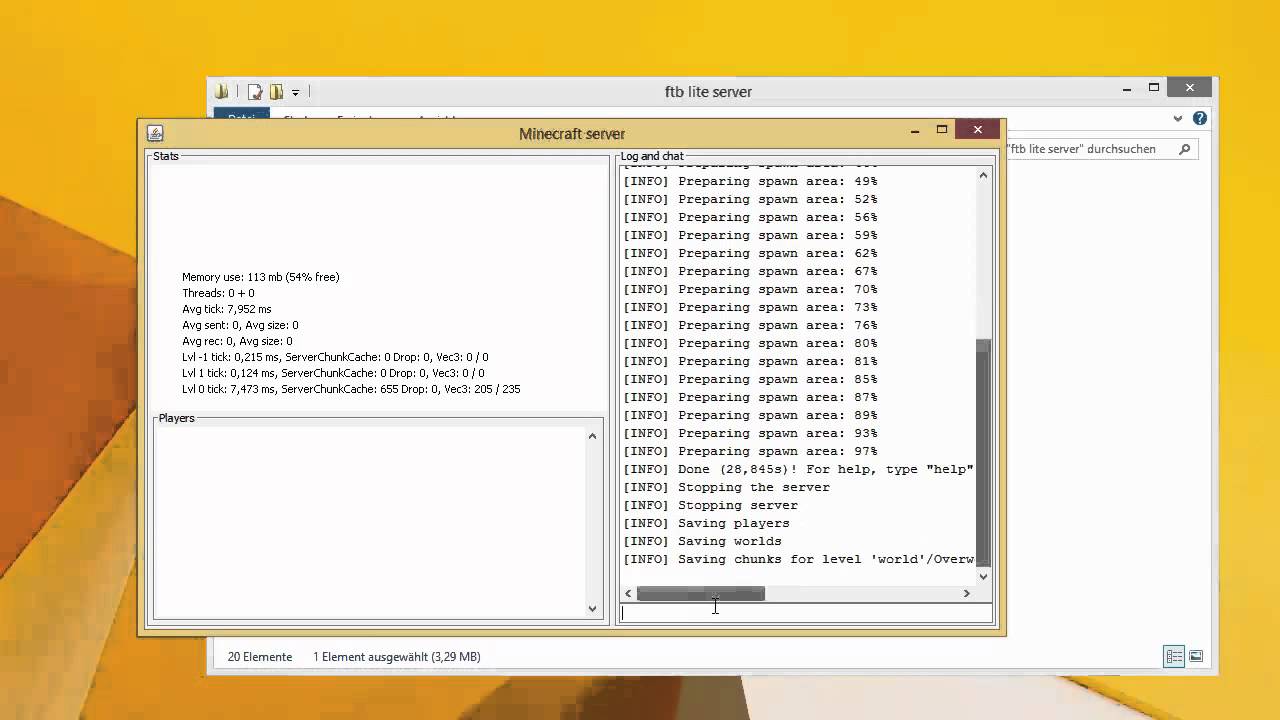Click log line "Preparing spawn area: 67%"
The height and width of the screenshot is (720, 1280).
750,271
